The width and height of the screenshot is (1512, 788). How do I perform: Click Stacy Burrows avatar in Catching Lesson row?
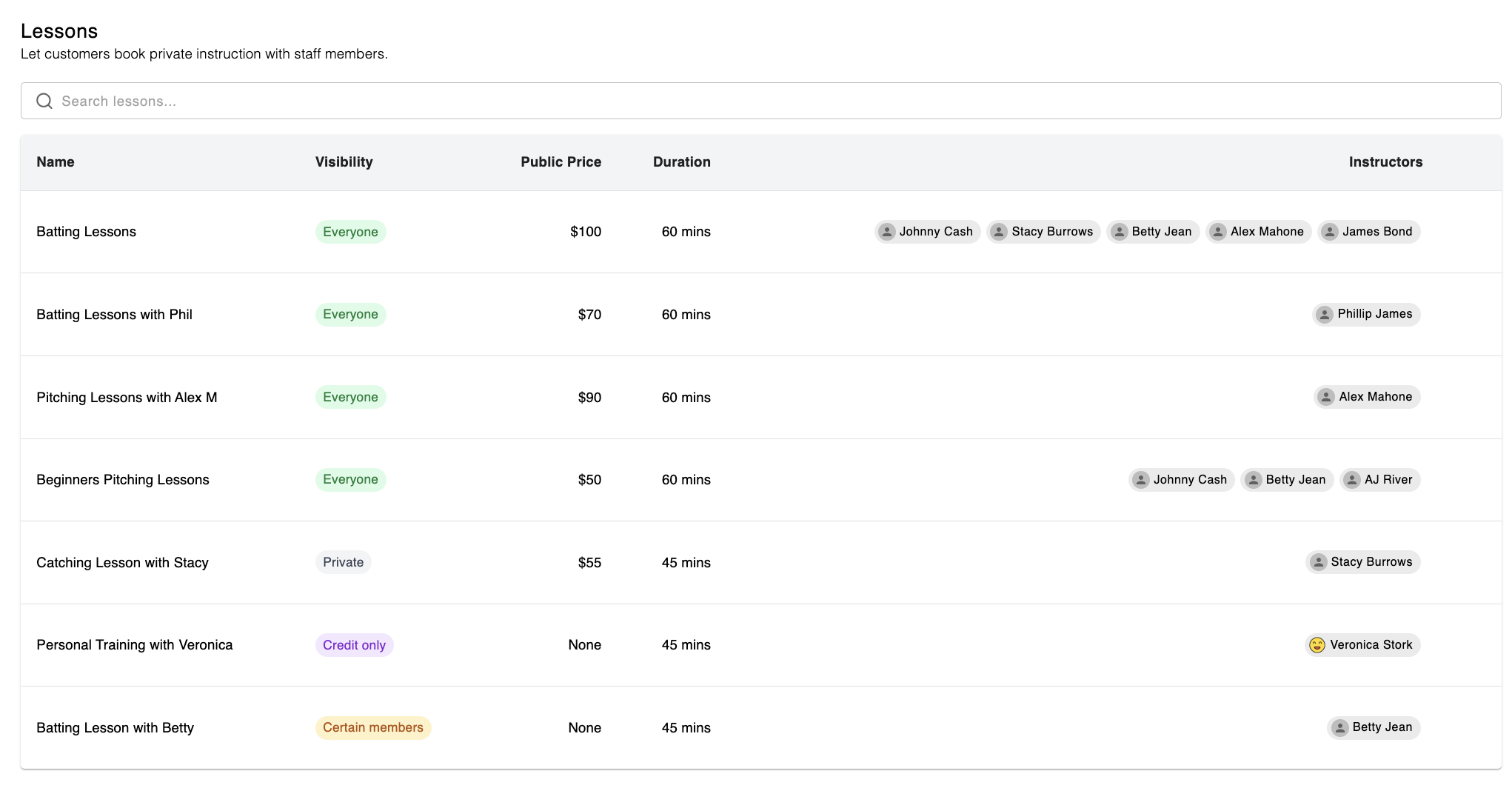(1317, 562)
